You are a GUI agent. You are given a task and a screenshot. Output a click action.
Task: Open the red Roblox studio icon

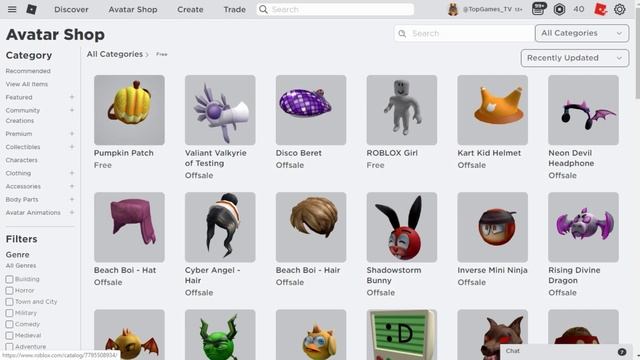[x=600, y=9]
